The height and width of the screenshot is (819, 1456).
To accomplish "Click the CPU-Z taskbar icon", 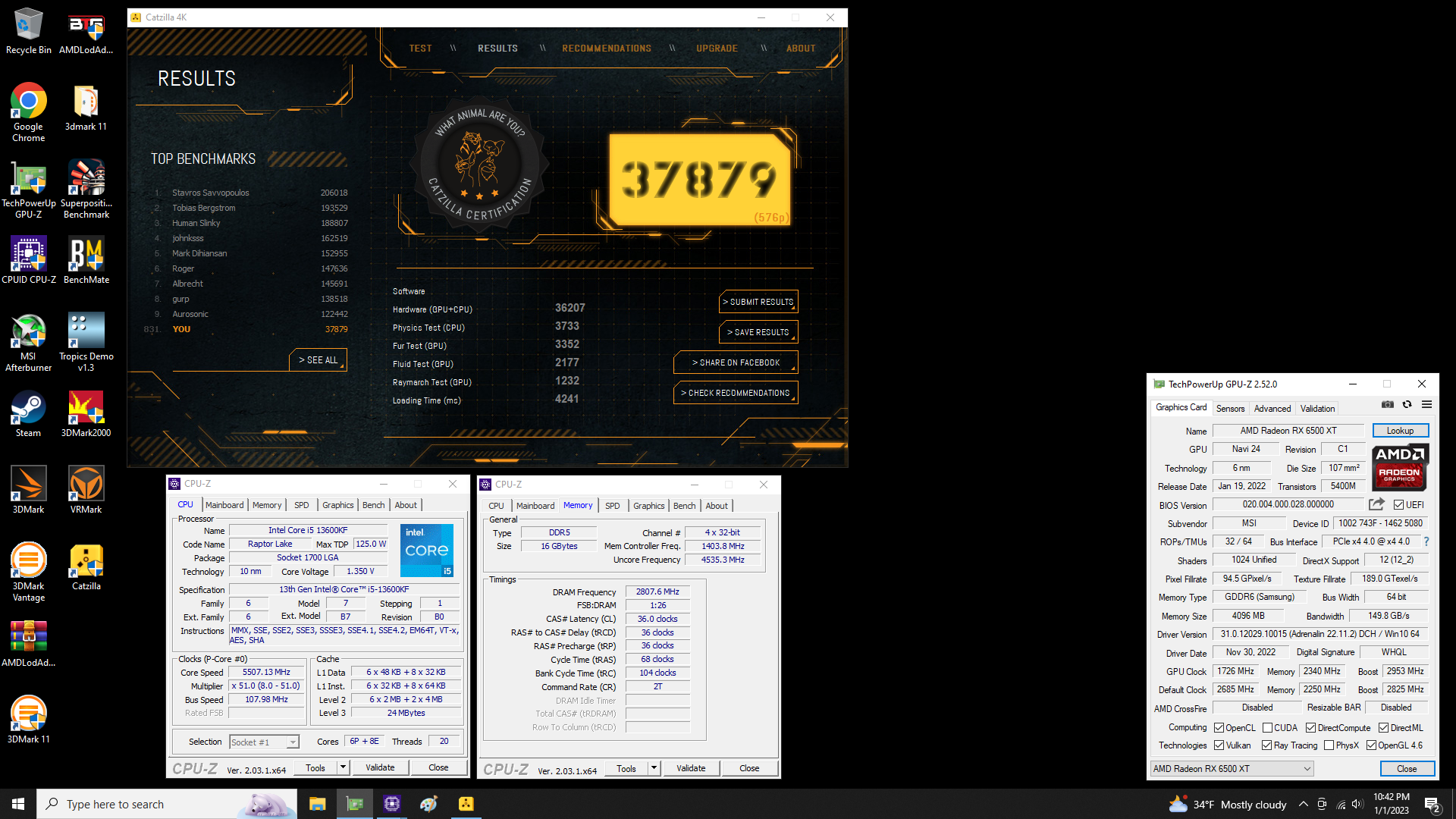I will tap(391, 804).
